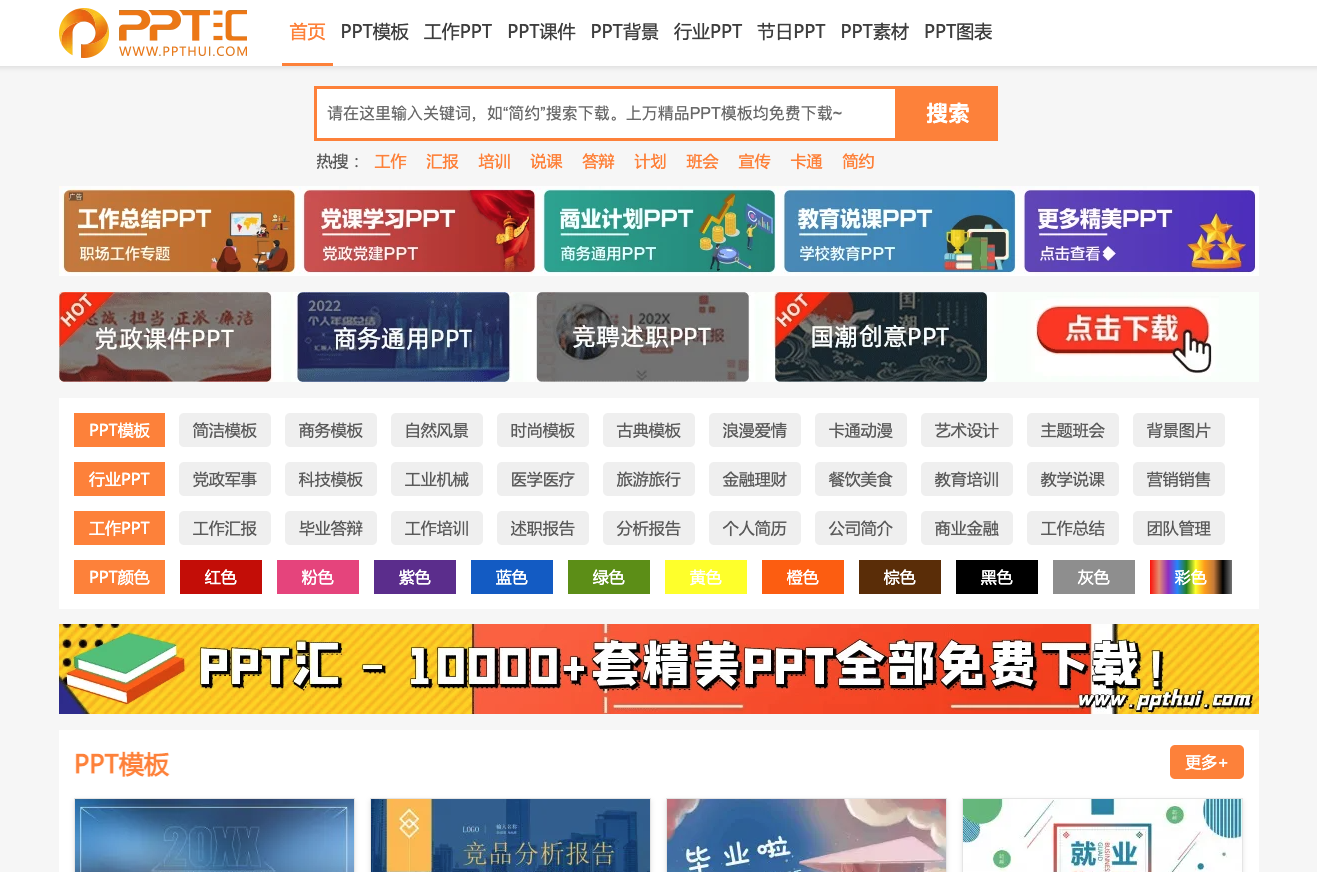Viewport: 1317px width, 872px height.
Task: Open the 首页 nav tab
Action: pyautogui.click(x=307, y=32)
